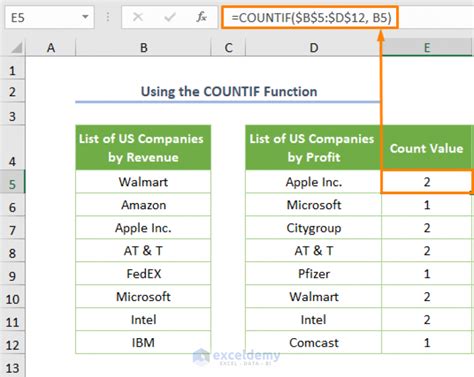
Task: Expand the Name Box dropdown arrow
Action: [x=85, y=17]
